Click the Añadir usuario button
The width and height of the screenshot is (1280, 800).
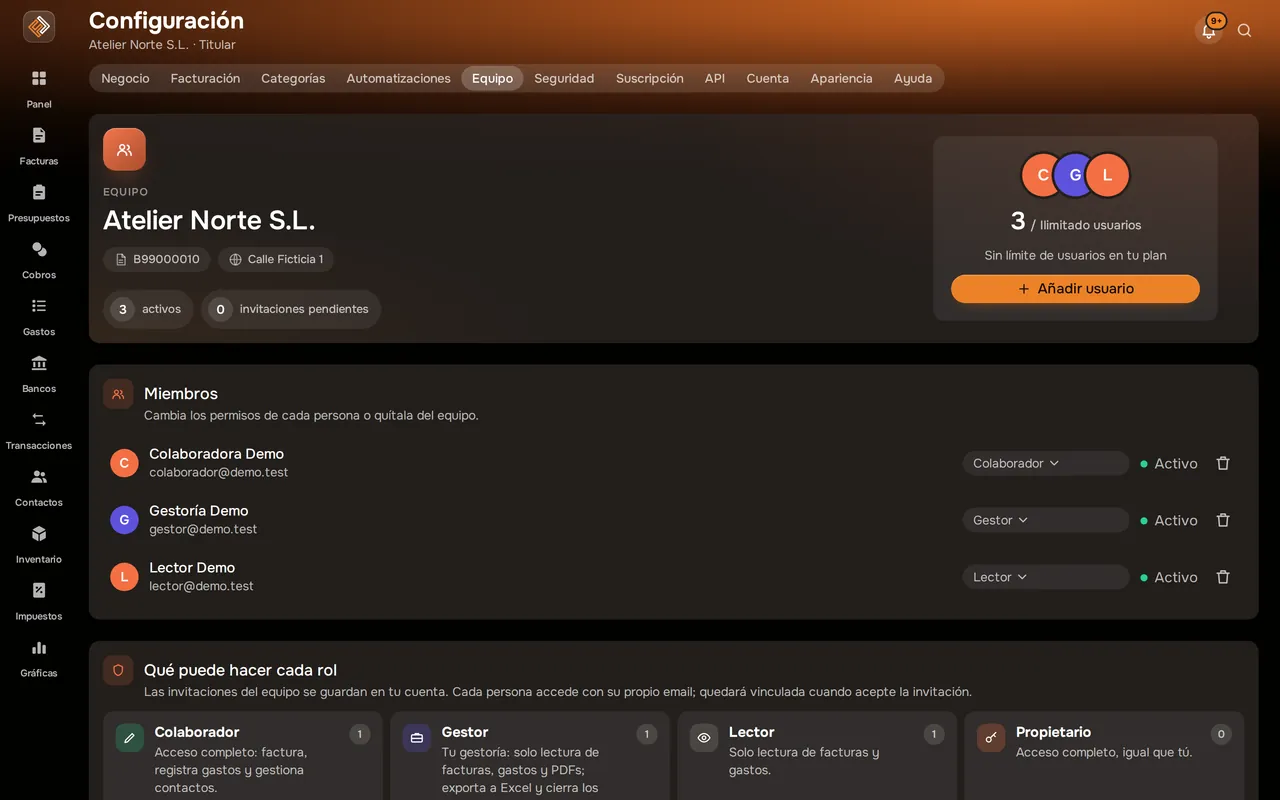(x=1075, y=289)
